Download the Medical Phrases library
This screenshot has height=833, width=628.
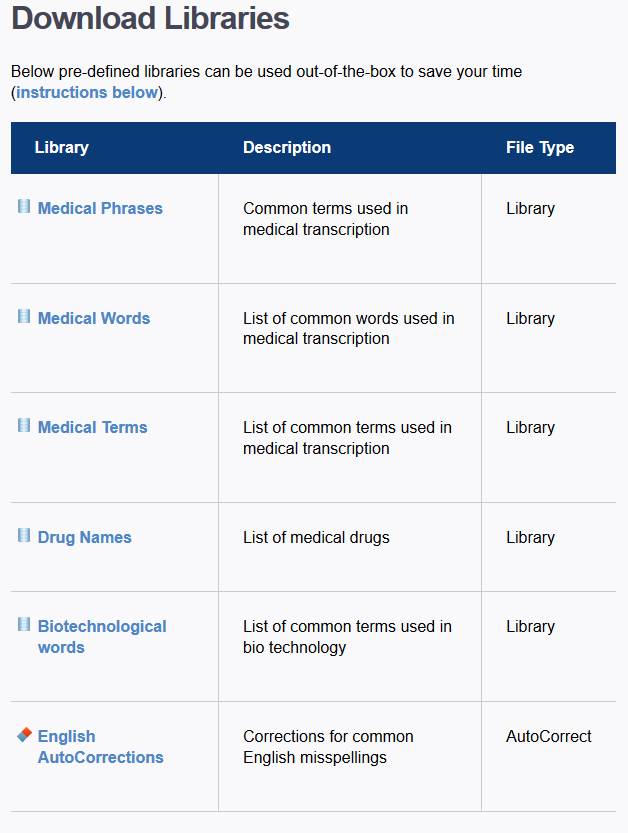click(x=100, y=208)
